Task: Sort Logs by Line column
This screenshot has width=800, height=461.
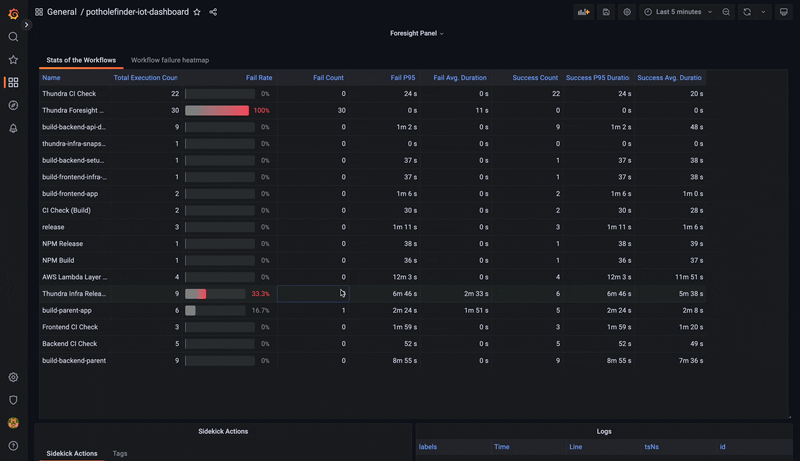Action: [x=576, y=447]
